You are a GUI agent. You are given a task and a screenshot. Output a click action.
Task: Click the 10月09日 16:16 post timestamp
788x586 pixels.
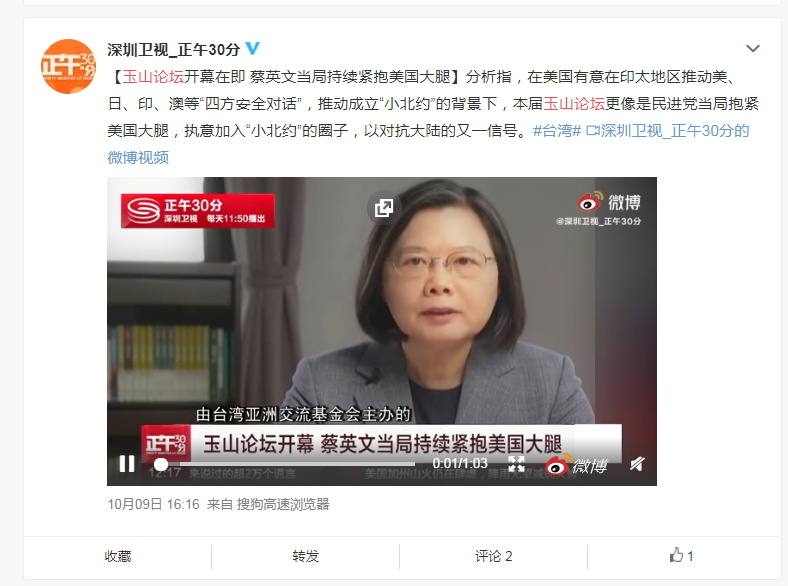click(153, 504)
